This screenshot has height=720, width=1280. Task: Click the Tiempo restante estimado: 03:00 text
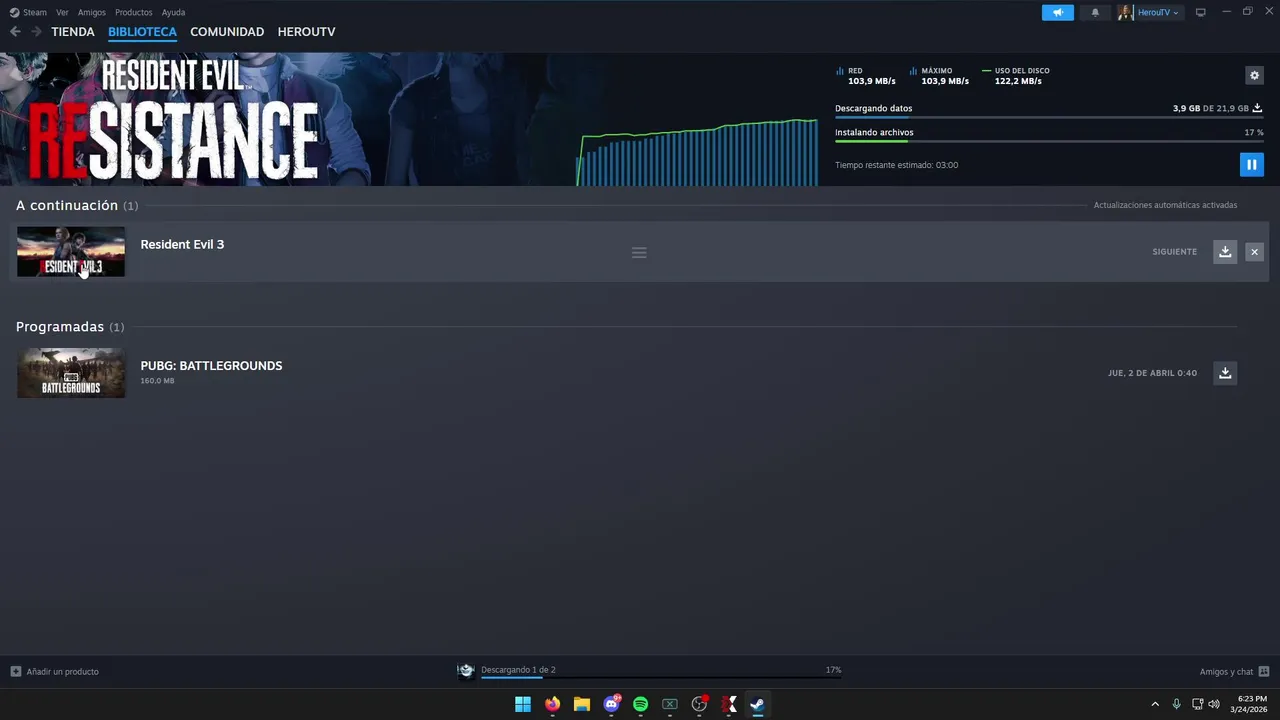(896, 165)
